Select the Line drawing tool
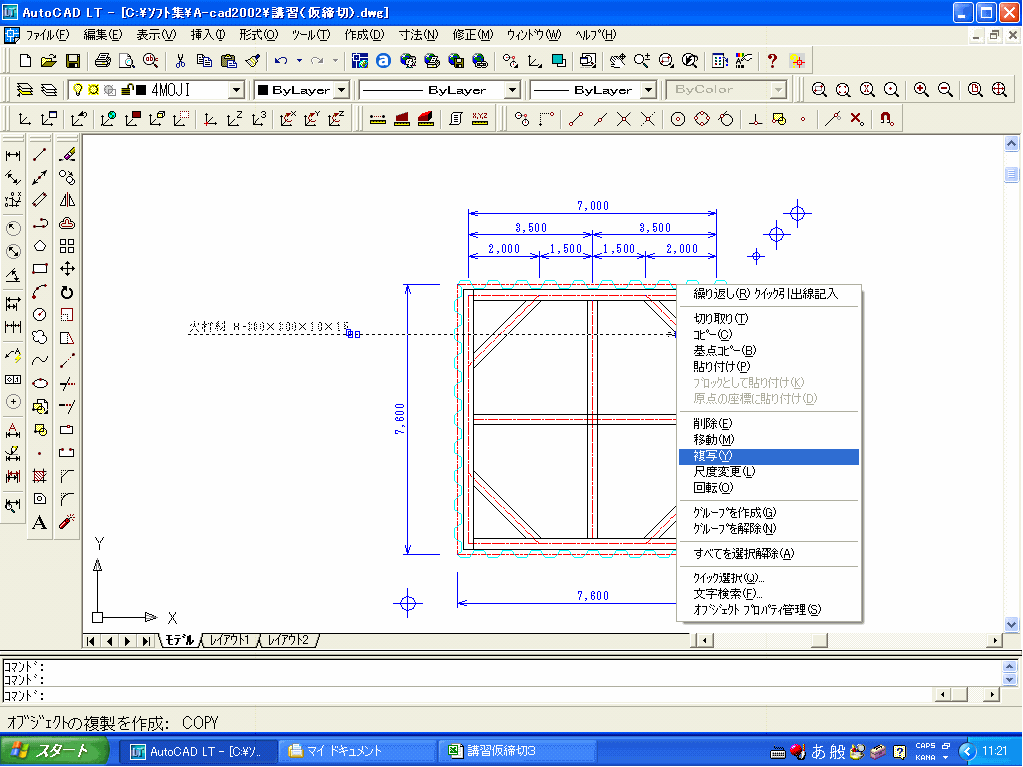 [x=40, y=155]
